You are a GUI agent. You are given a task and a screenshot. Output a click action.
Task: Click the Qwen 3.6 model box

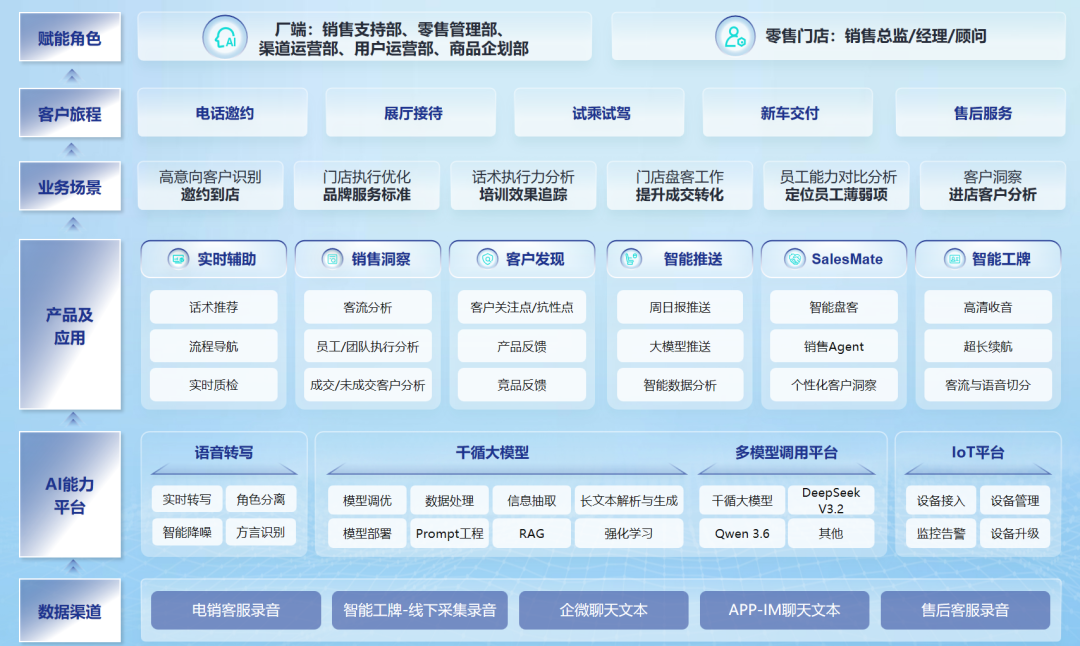(x=742, y=534)
